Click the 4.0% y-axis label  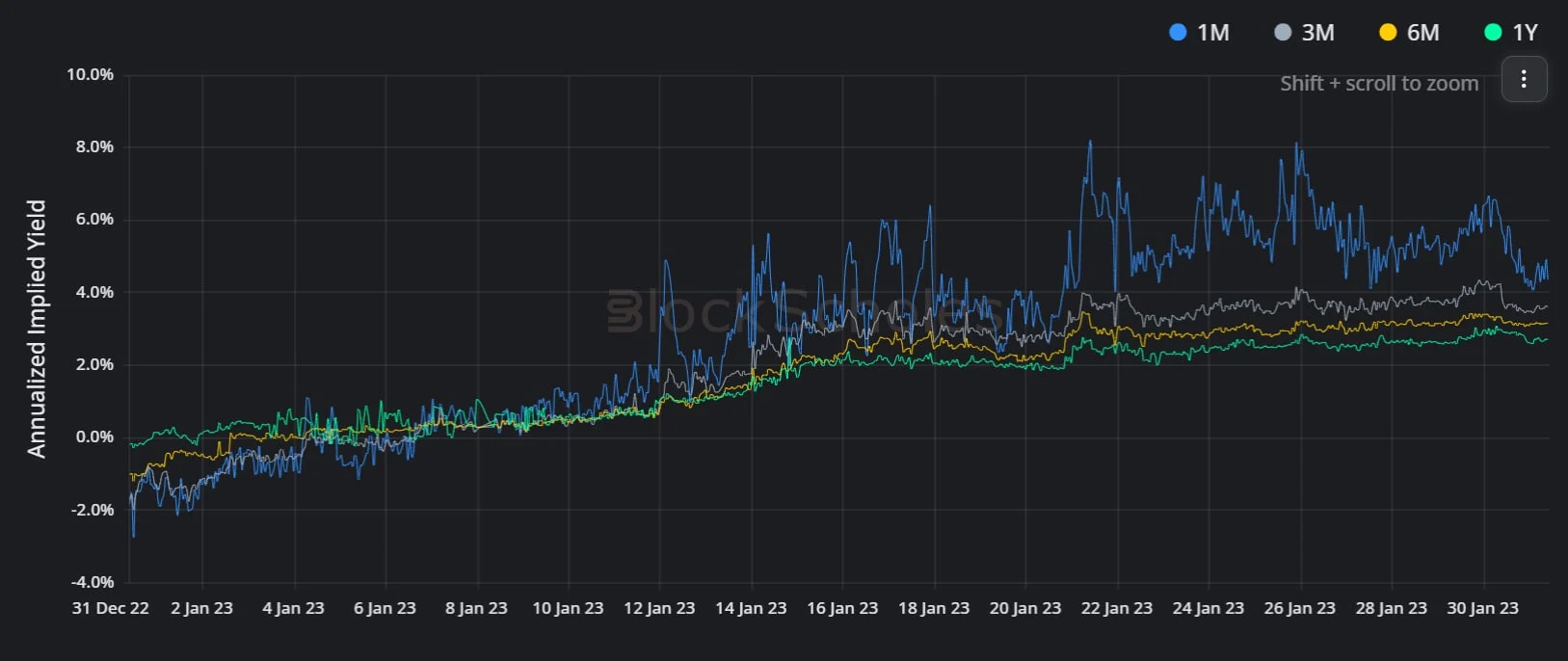[94, 292]
